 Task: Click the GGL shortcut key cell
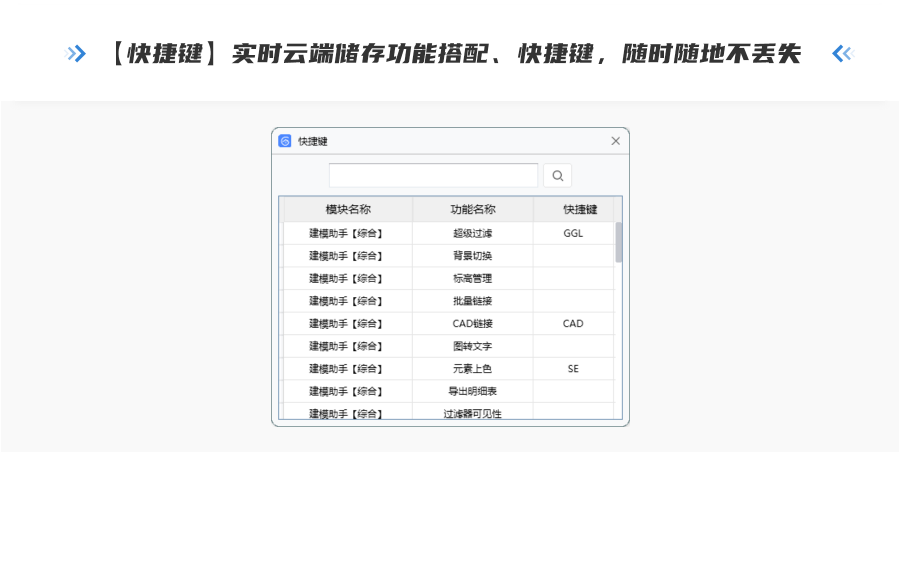tap(573, 233)
